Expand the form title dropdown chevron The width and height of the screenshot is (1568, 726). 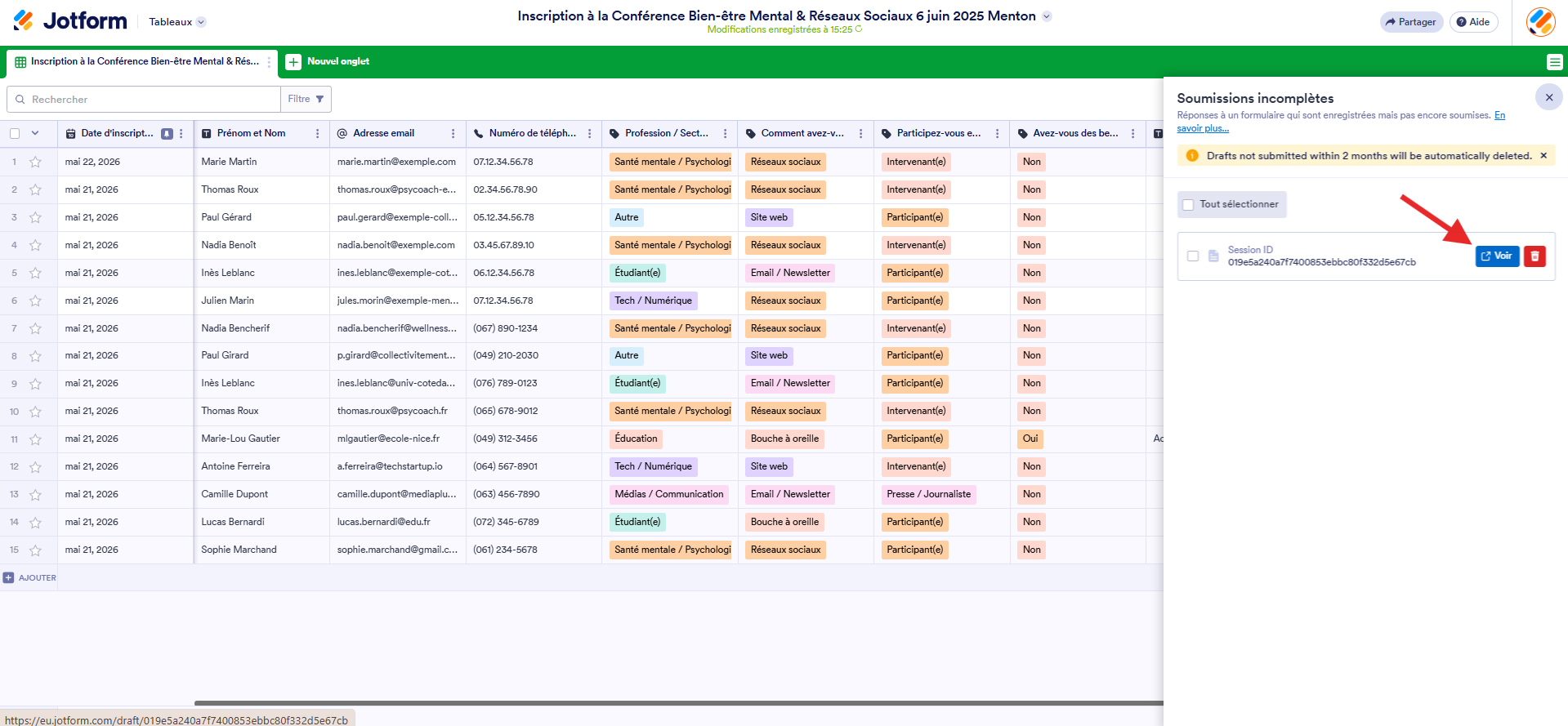(x=1047, y=16)
